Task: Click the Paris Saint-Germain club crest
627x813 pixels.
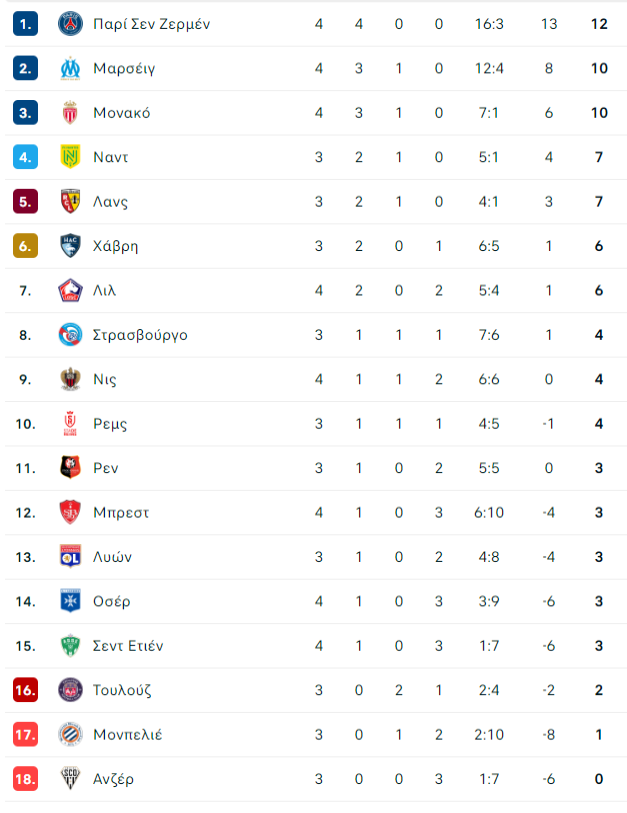Action: 70,24
